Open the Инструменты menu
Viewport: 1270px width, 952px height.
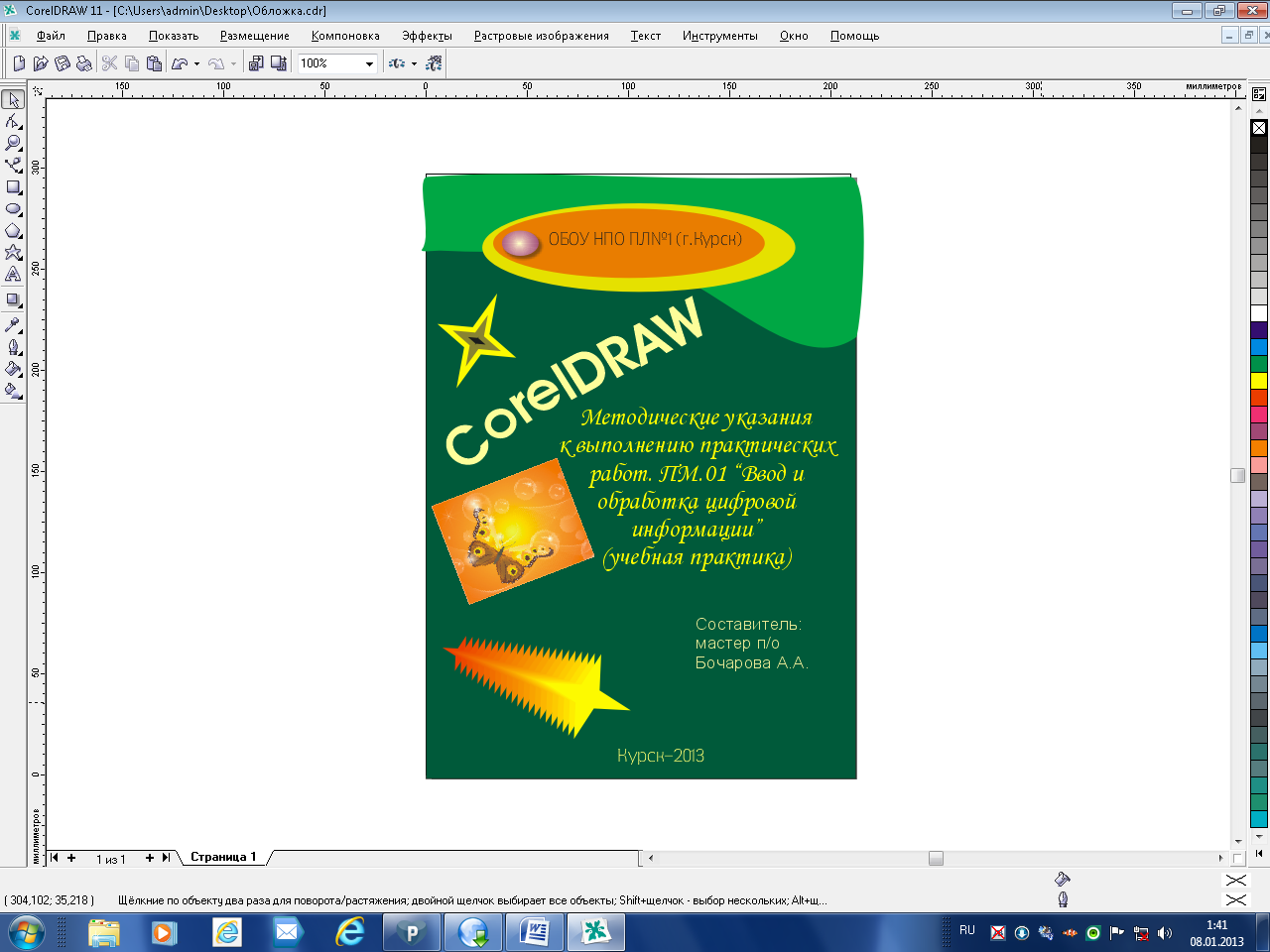tap(720, 36)
